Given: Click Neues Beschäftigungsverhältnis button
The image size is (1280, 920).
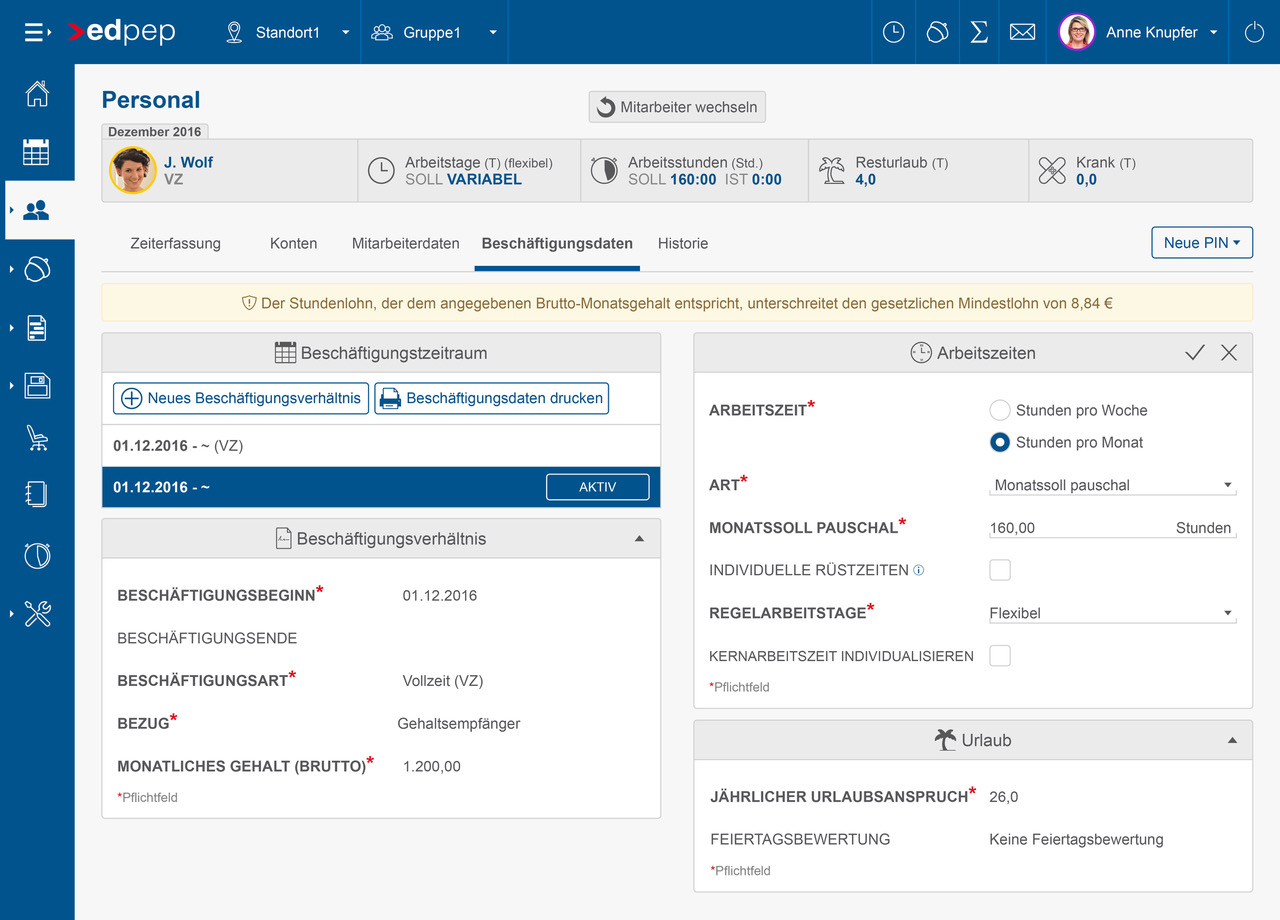Looking at the screenshot, I should click(241, 398).
